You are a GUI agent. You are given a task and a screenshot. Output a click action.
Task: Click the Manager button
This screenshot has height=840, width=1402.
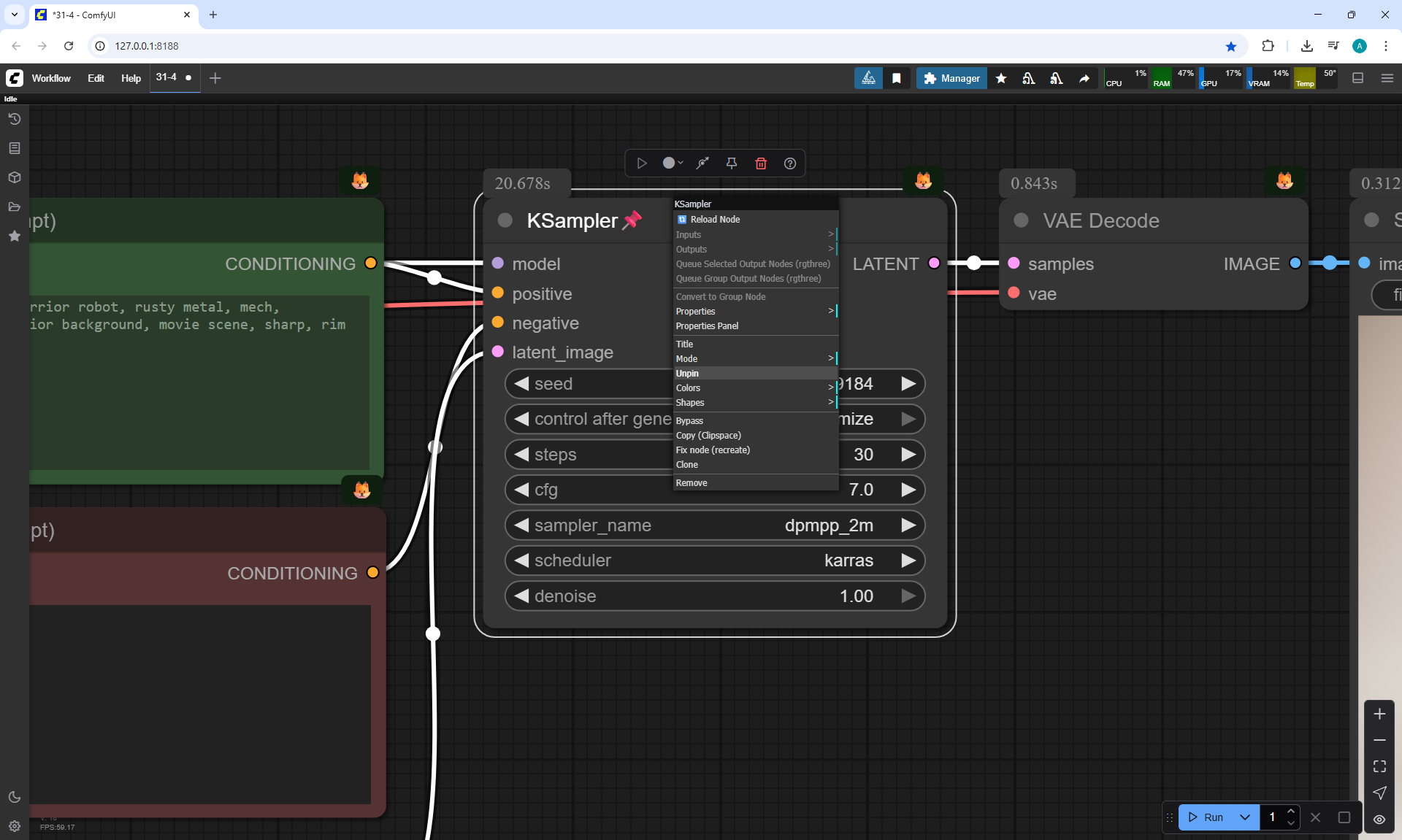pyautogui.click(x=951, y=78)
